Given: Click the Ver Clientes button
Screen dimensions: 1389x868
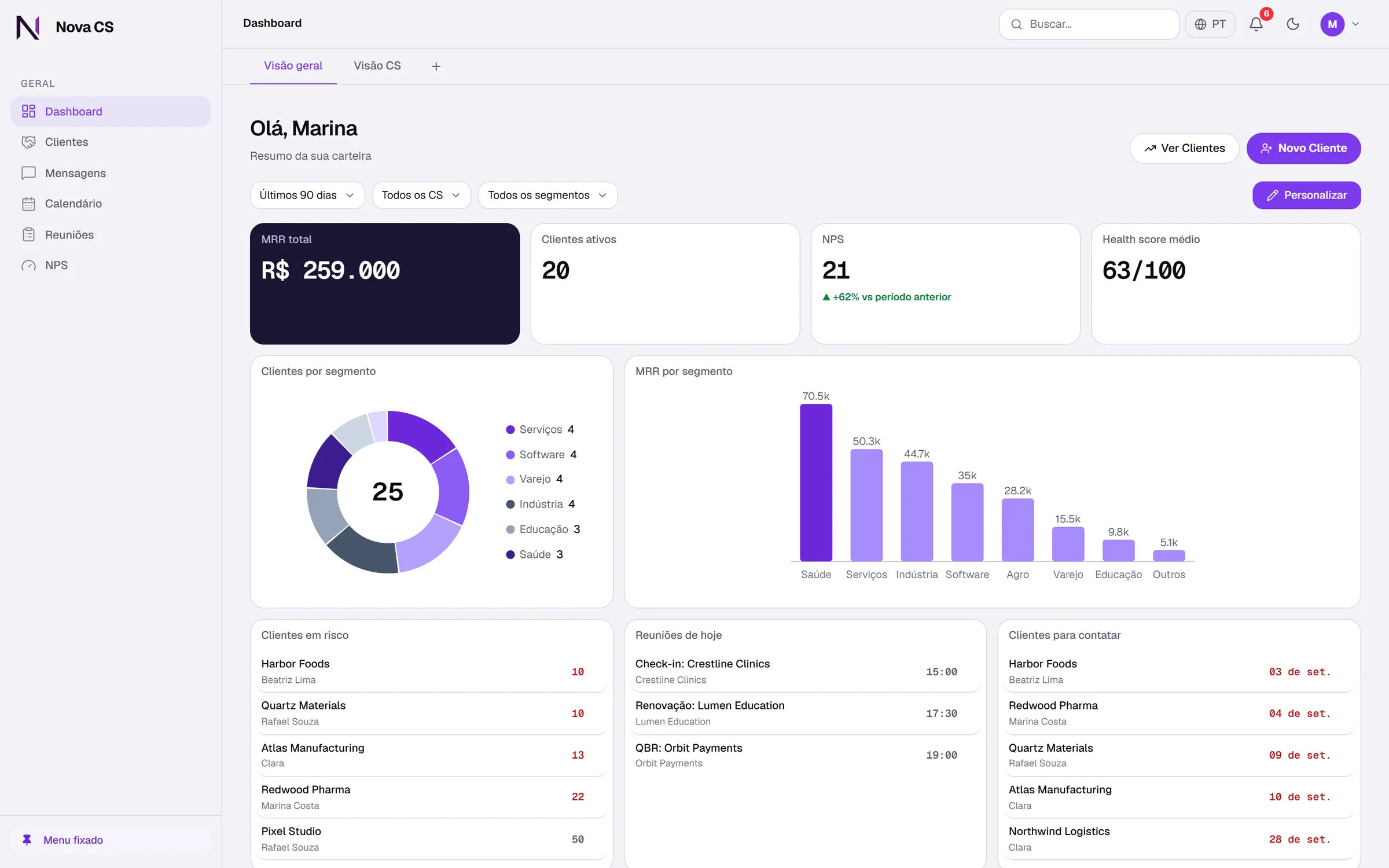Looking at the screenshot, I should point(1184,149).
